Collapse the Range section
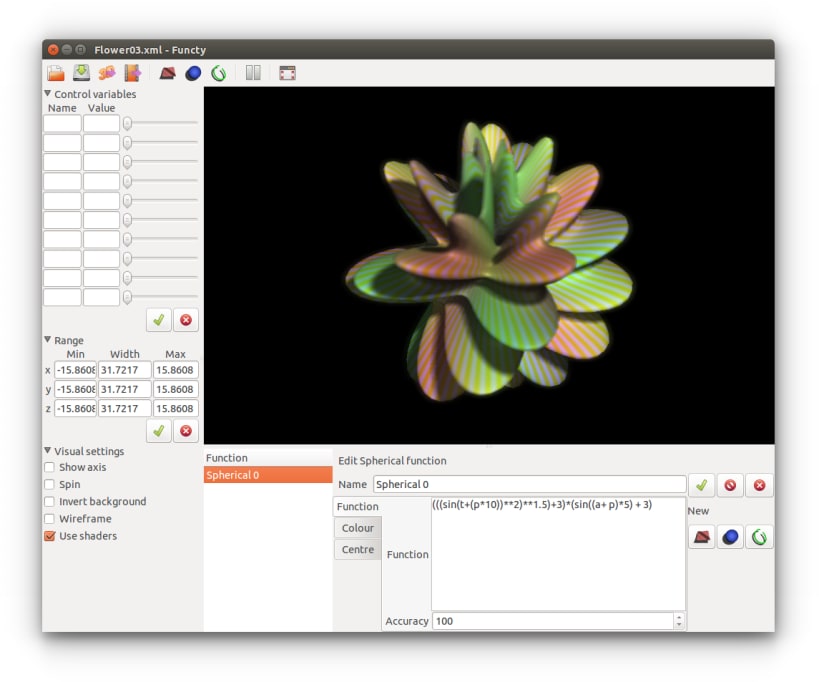 (x=48, y=340)
